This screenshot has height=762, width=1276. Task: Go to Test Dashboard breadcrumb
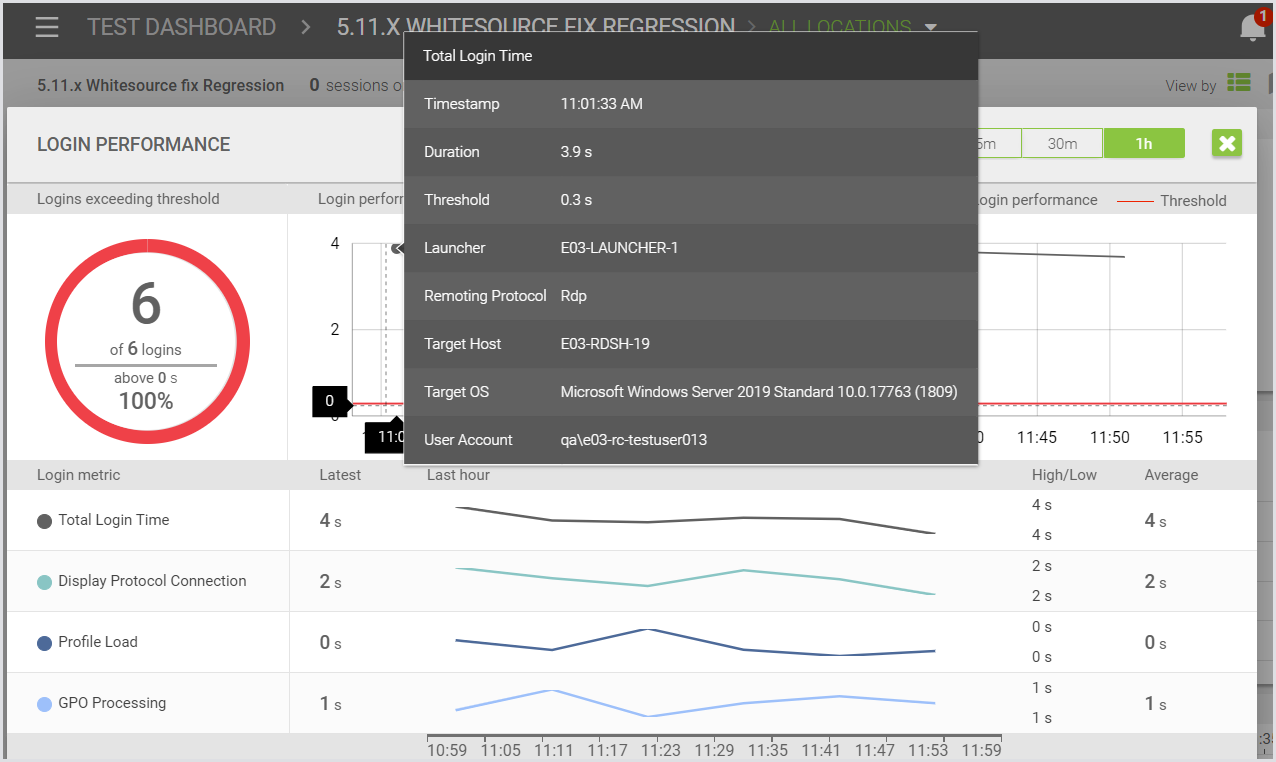coord(181,27)
